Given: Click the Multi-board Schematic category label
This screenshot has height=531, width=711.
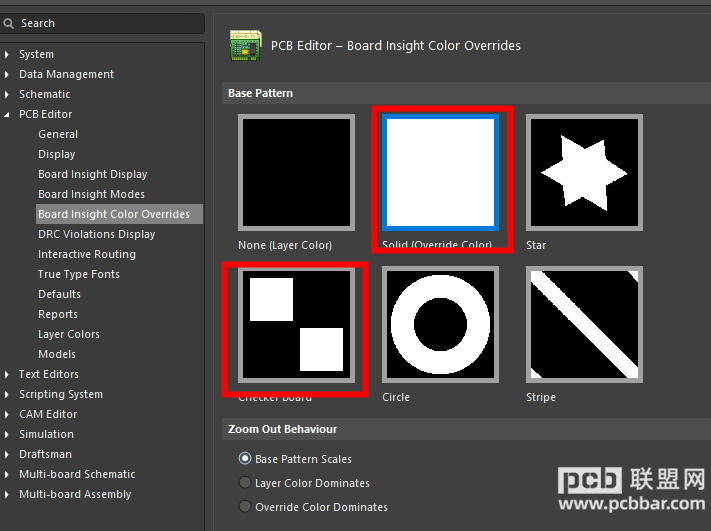Looking at the screenshot, I should point(77,474).
